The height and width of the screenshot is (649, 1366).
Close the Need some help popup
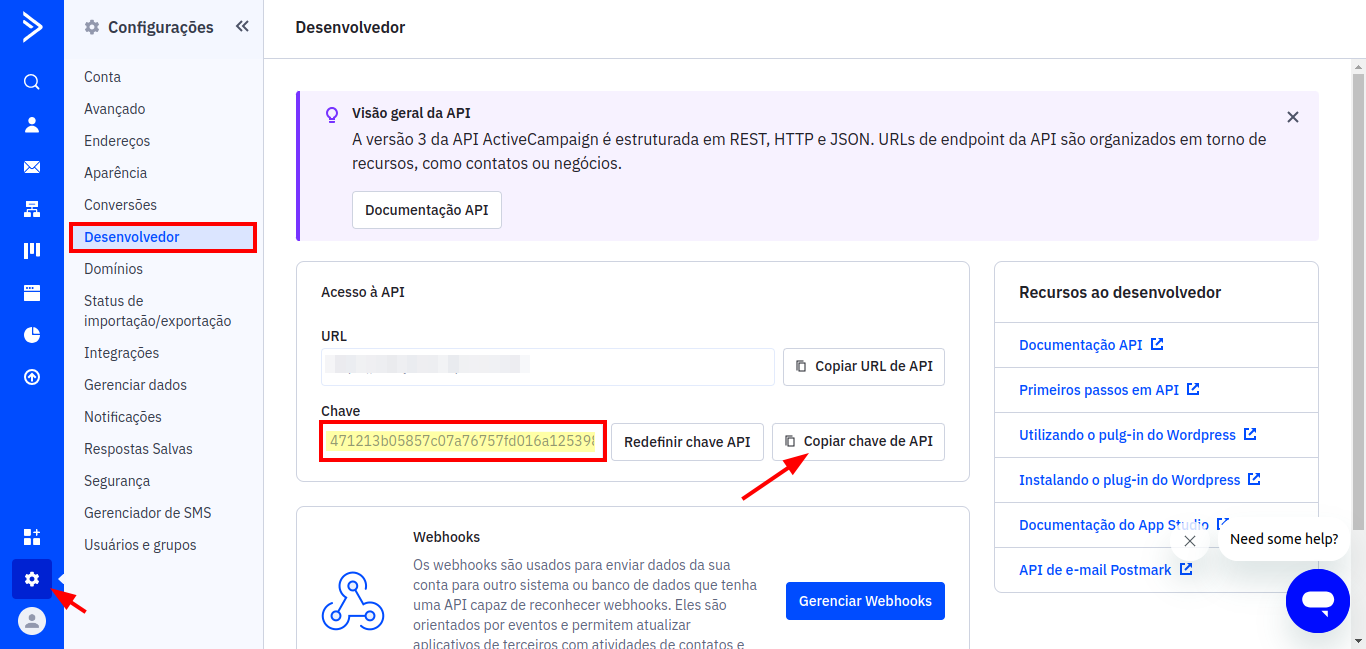coord(1189,541)
